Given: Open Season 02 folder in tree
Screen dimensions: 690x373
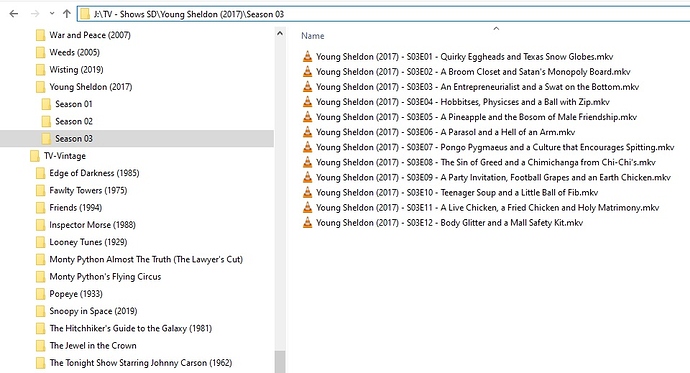Looking at the screenshot, I should point(73,121).
